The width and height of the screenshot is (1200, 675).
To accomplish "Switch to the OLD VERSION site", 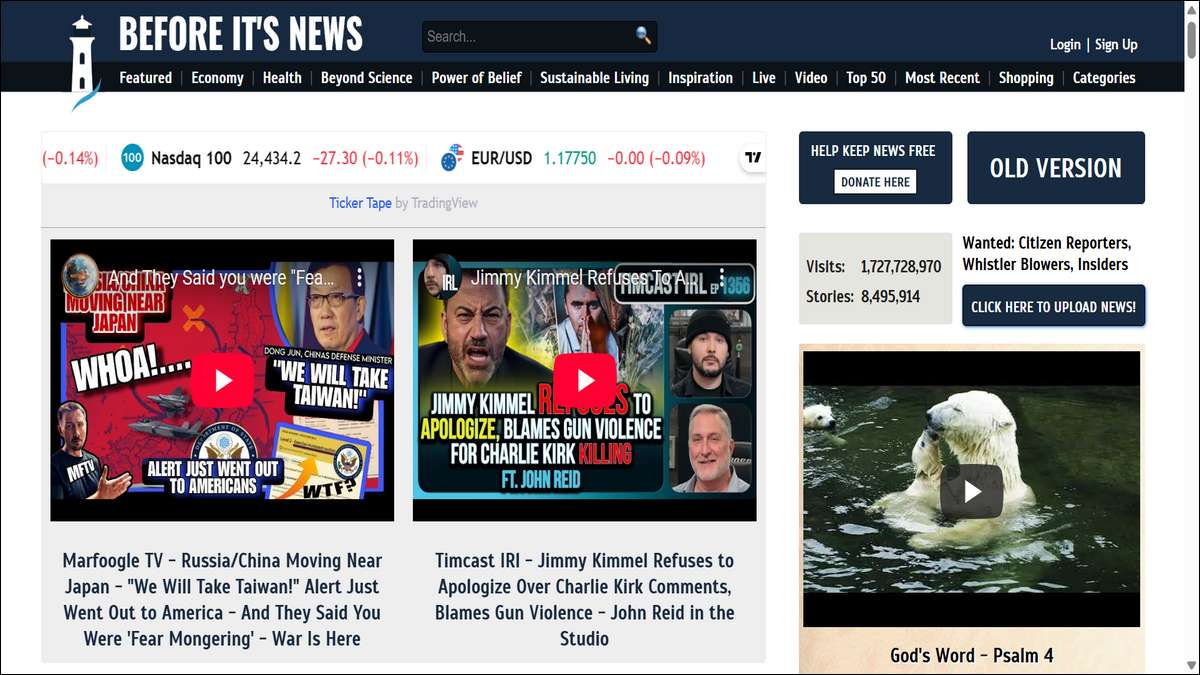I will tap(1056, 168).
